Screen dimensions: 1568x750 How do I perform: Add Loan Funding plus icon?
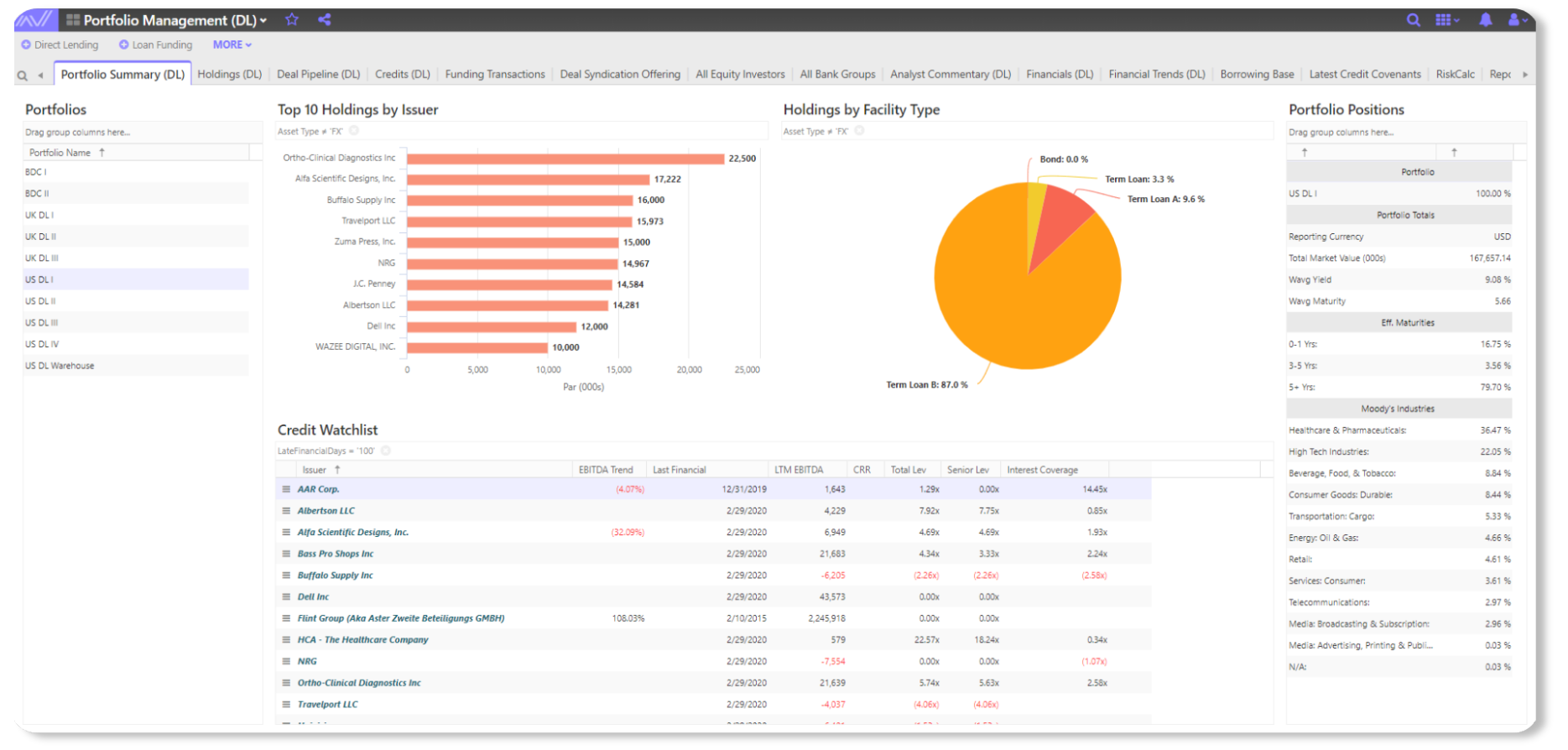123,44
